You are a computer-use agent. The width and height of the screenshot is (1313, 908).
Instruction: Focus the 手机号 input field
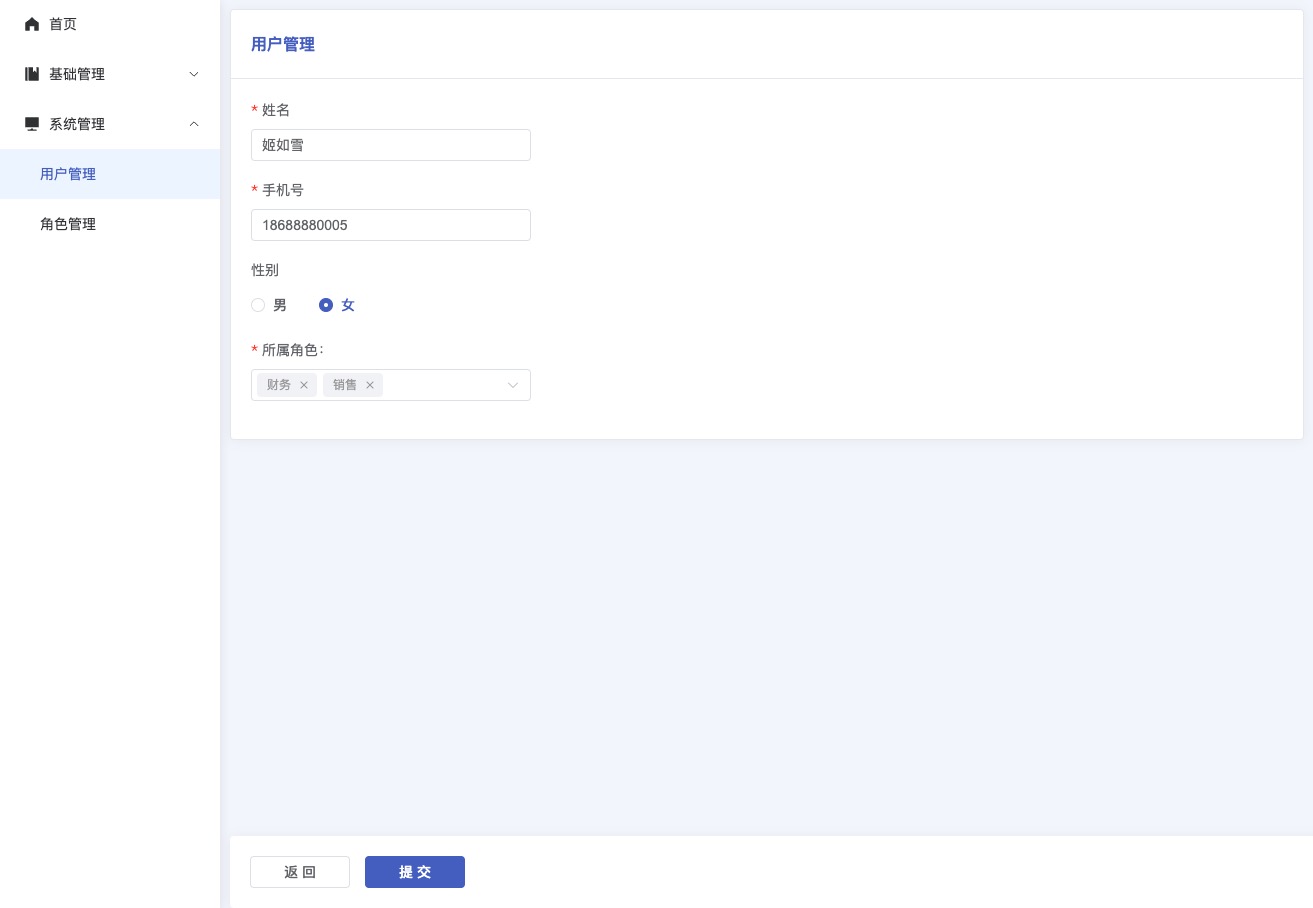click(390, 225)
